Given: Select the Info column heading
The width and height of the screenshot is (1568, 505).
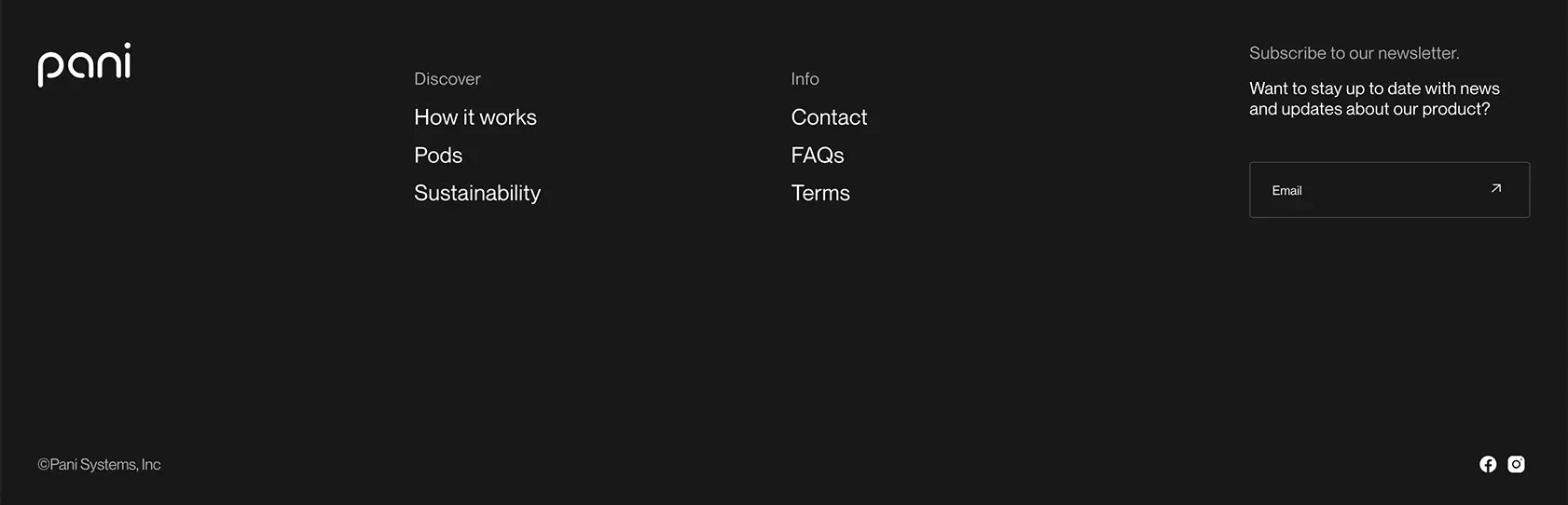Looking at the screenshot, I should click(x=805, y=79).
